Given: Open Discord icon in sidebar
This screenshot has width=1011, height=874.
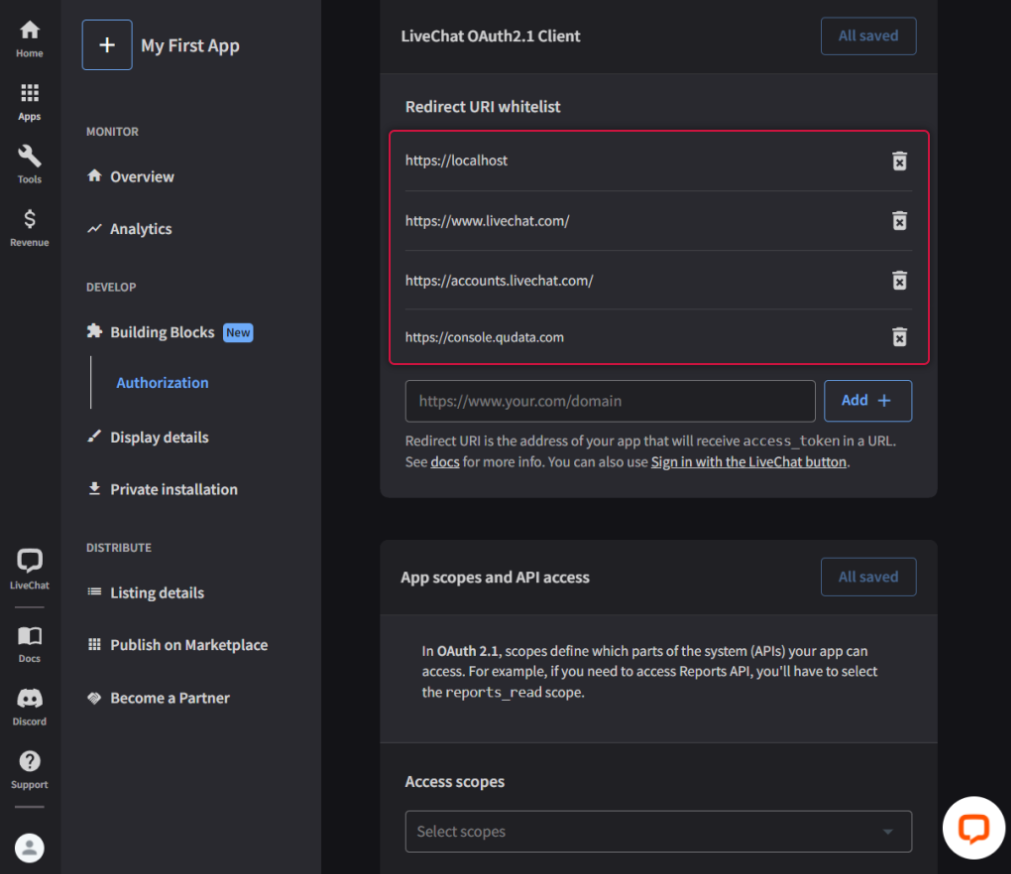Looking at the screenshot, I should tap(30, 706).
